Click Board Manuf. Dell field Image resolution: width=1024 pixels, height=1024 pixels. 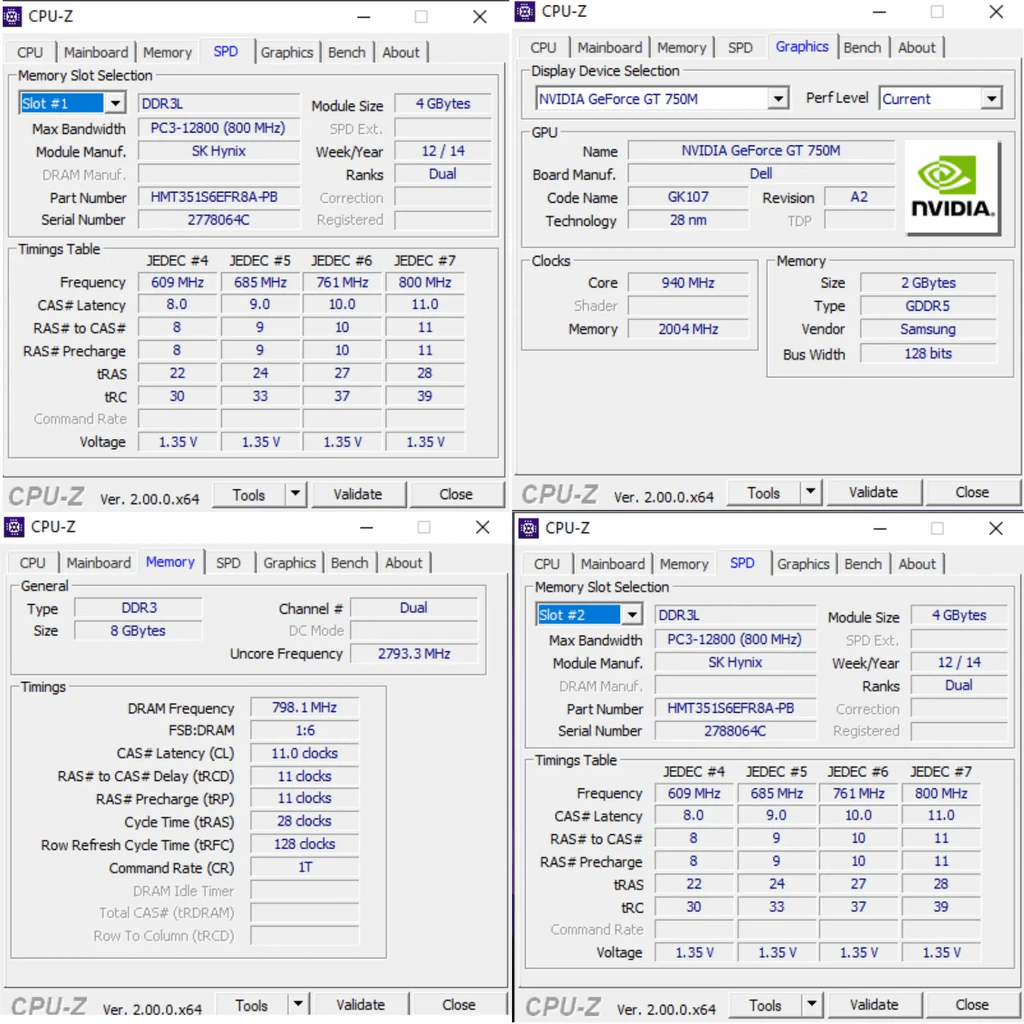coord(761,174)
